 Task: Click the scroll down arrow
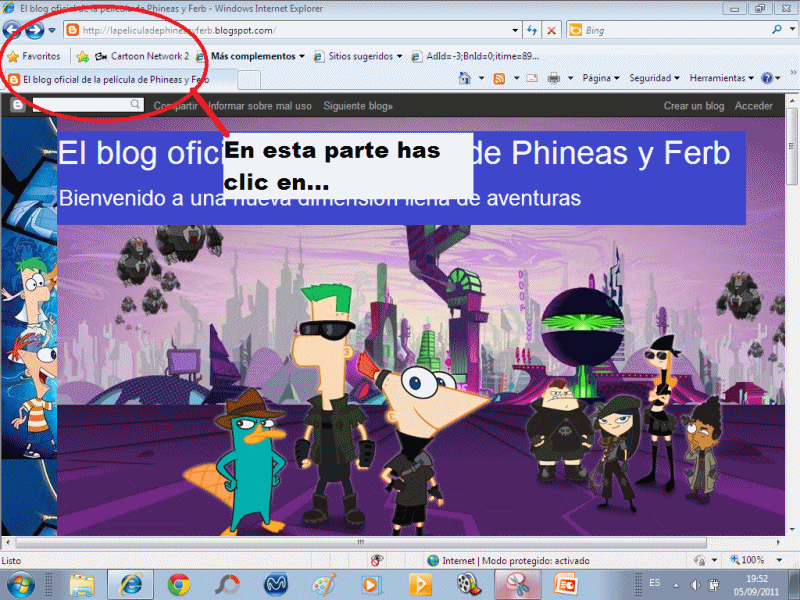792,530
